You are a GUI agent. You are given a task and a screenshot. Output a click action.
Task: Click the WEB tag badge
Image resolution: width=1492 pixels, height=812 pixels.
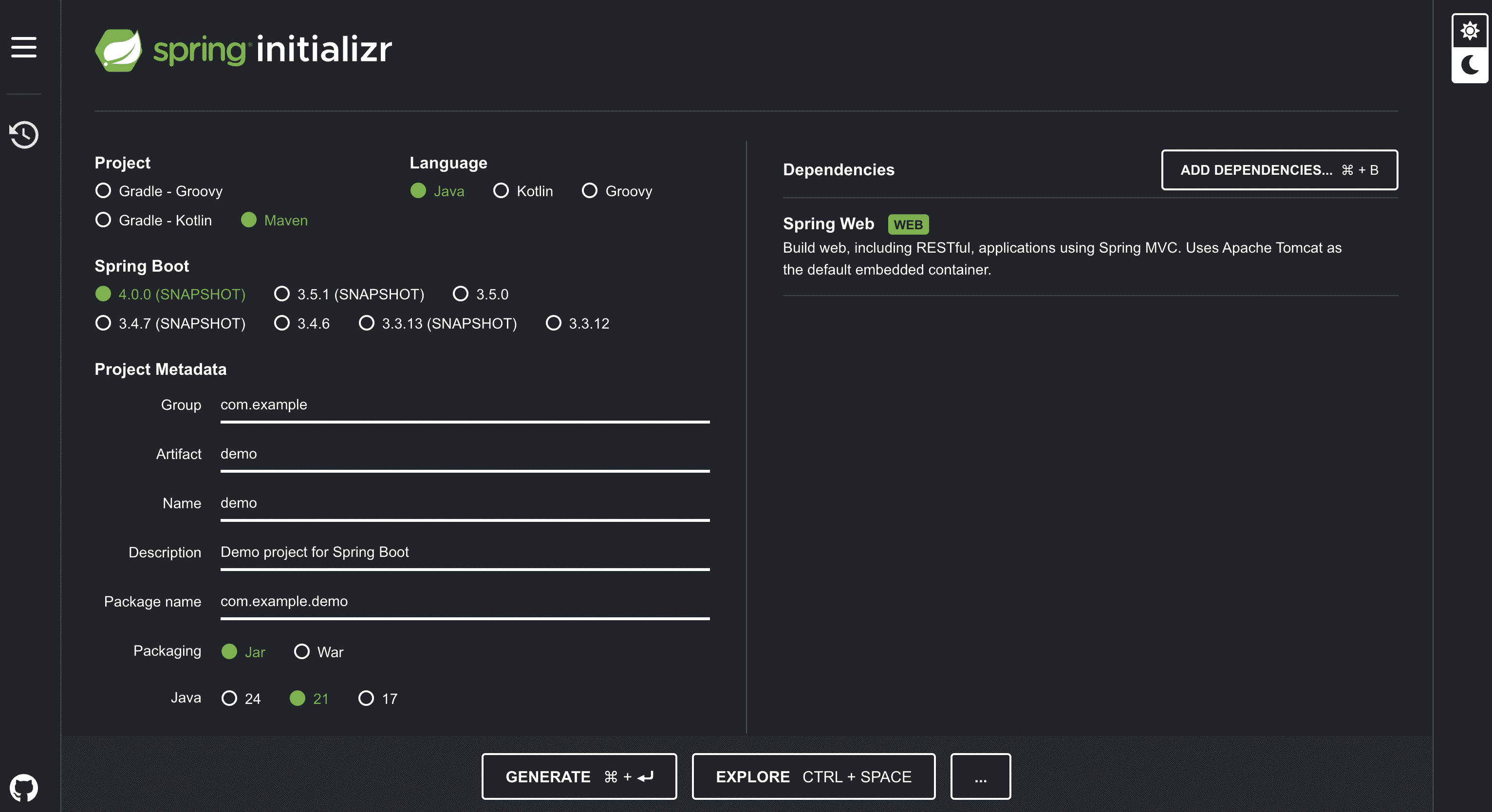(908, 224)
